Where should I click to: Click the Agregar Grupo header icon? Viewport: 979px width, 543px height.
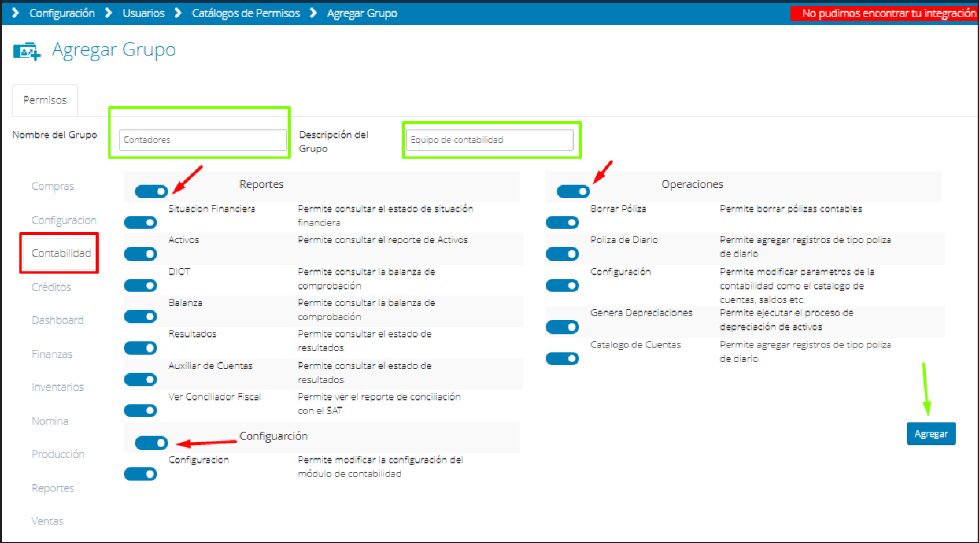[x=27, y=51]
